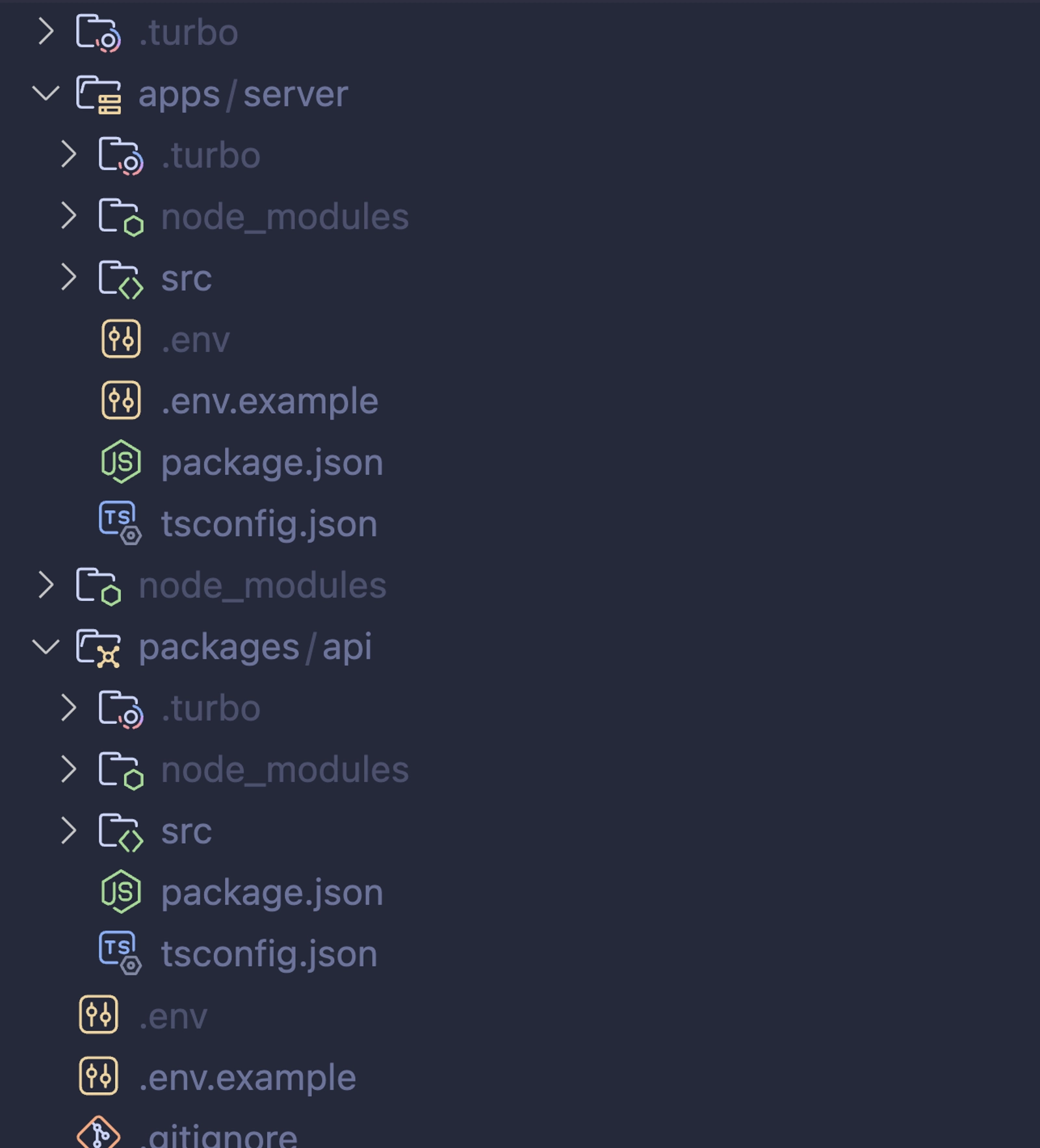Image resolution: width=1040 pixels, height=1148 pixels.
Task: Open package.json in packages/api
Action: click(272, 892)
